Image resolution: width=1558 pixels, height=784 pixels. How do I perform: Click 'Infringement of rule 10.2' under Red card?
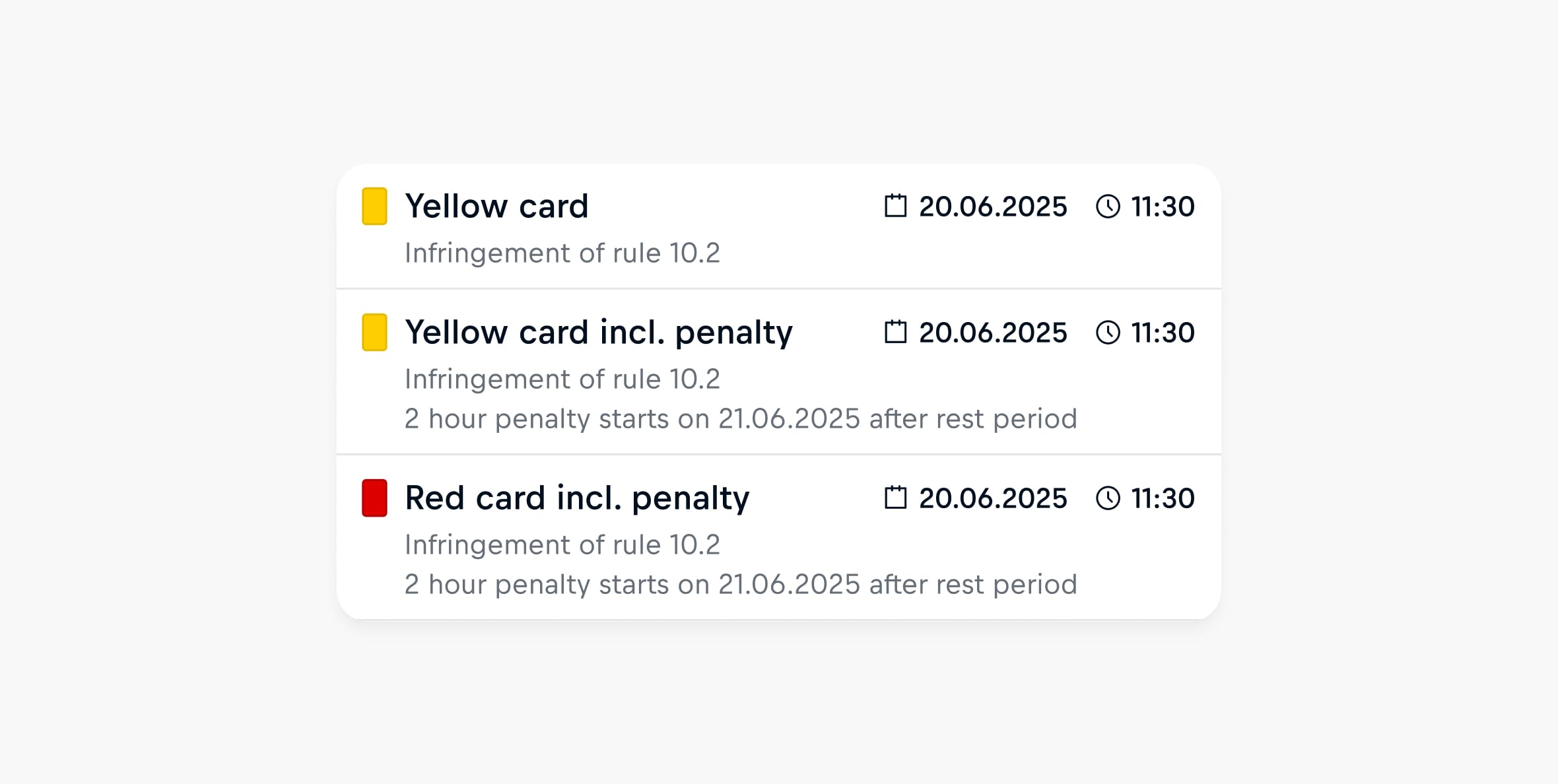coord(562,545)
